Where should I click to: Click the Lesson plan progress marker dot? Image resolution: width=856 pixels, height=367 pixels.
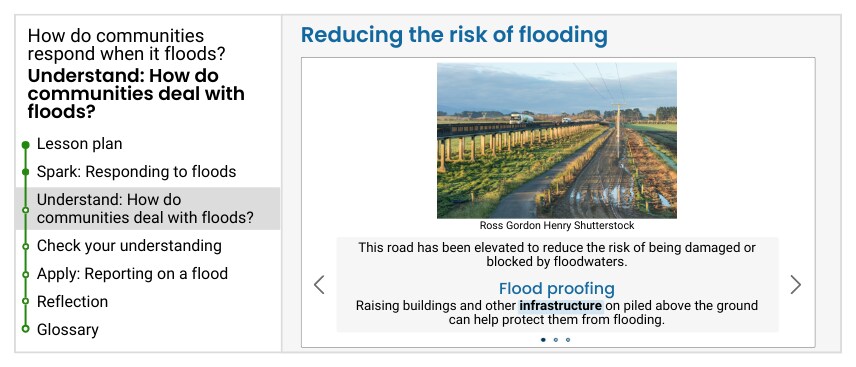[25, 145]
